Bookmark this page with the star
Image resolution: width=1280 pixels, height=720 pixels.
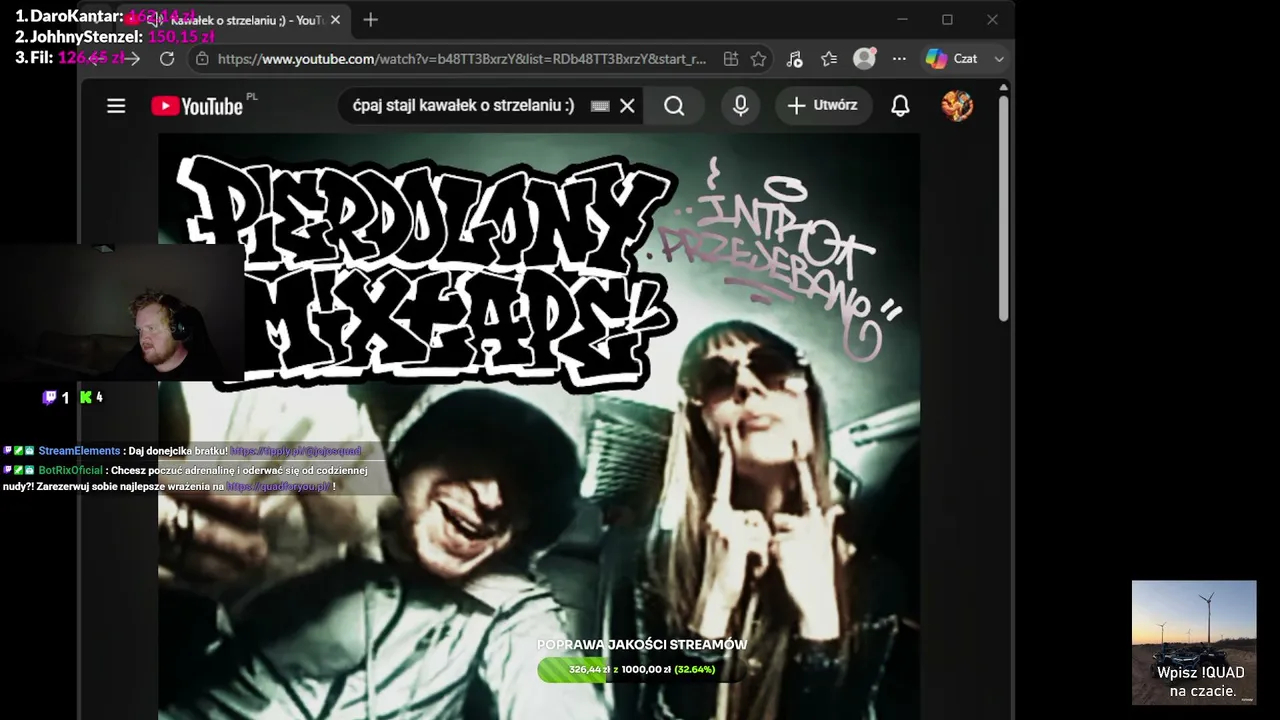click(x=759, y=59)
